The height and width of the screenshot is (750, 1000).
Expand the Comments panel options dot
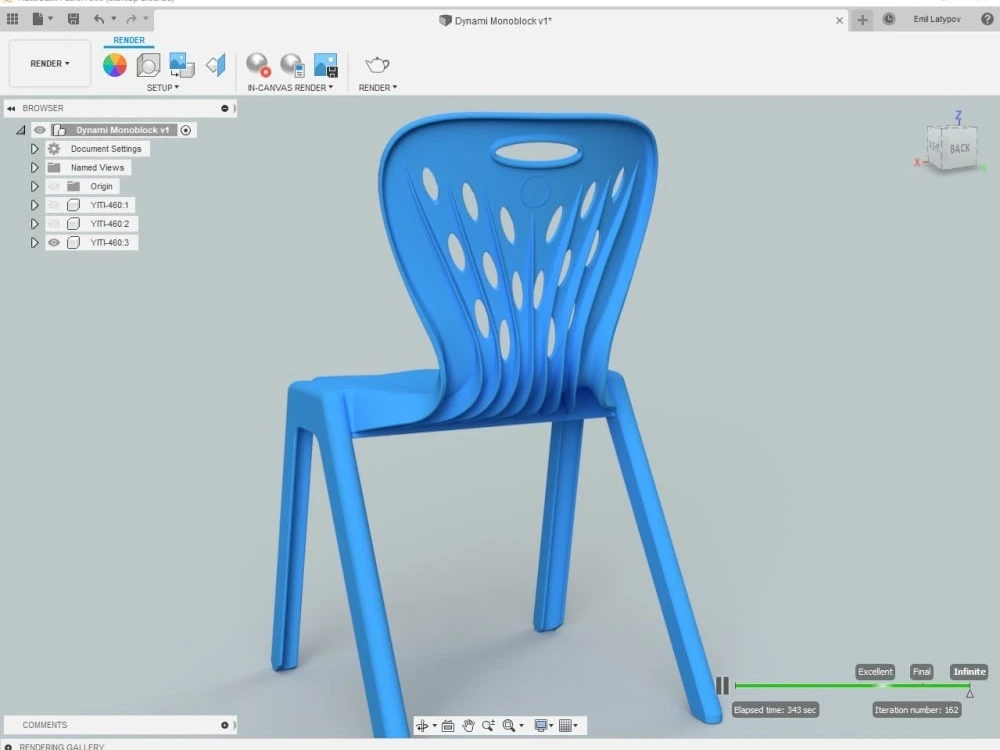point(224,725)
